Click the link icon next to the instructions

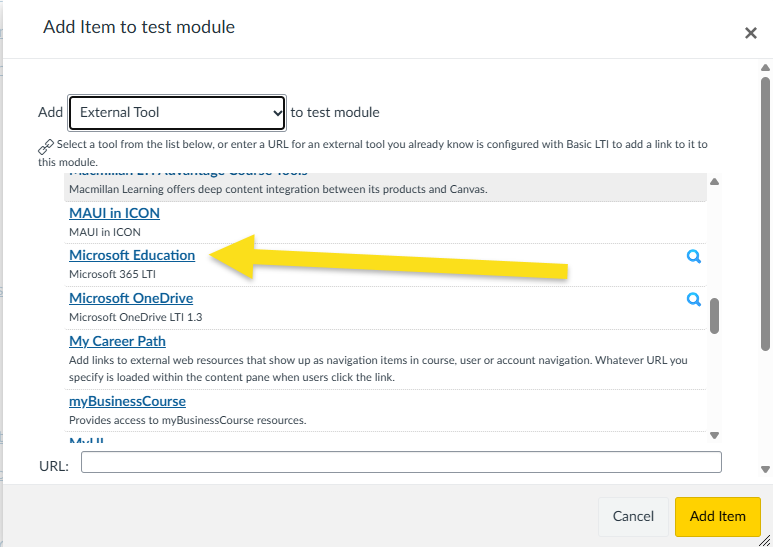tap(46, 146)
